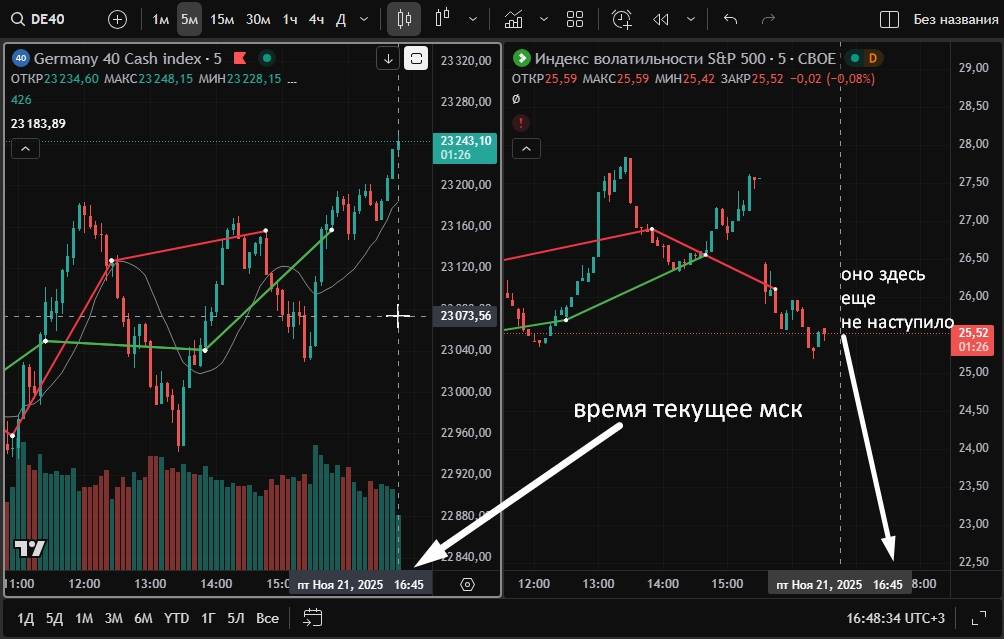Switch to the 1ч timeframe
Image resolution: width=1004 pixels, height=639 pixels.
(289, 19)
